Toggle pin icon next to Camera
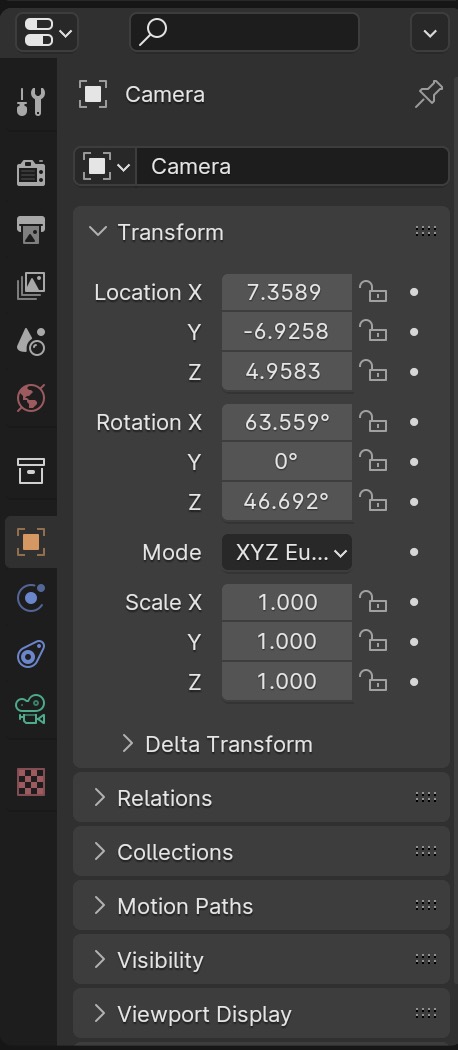This screenshot has width=458, height=1050. (429, 94)
